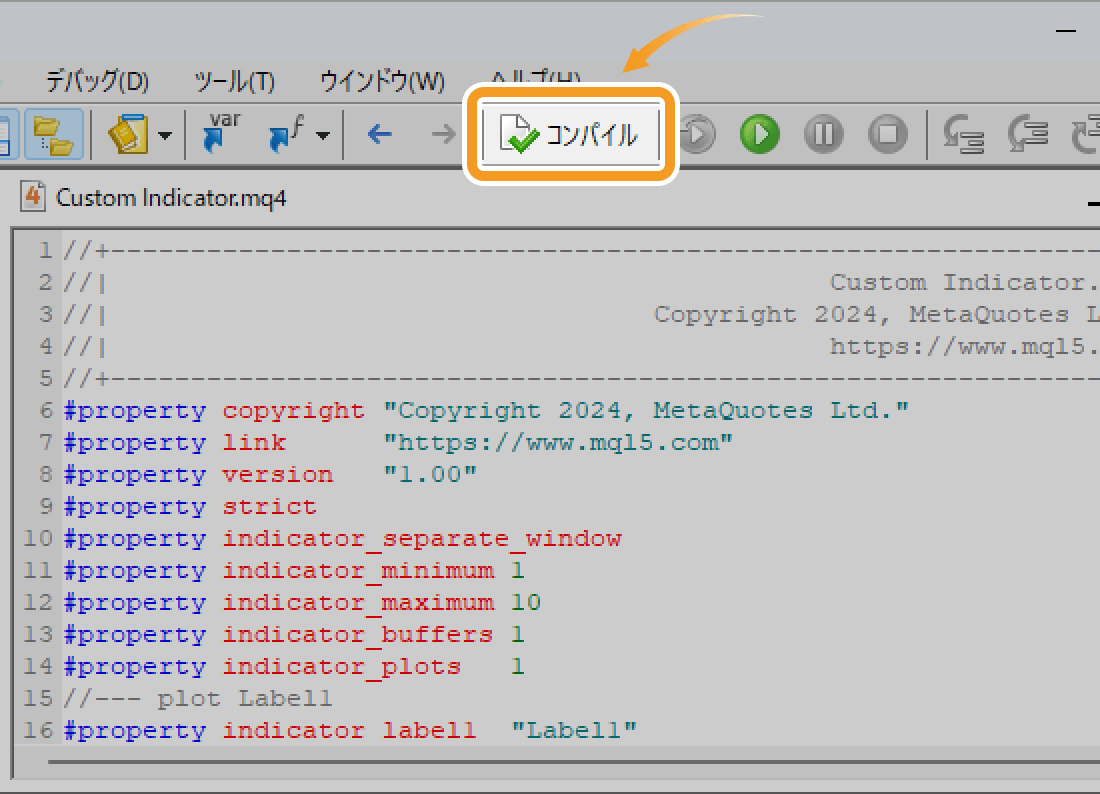This screenshot has width=1100, height=794.
Task: Click the mq4 file icon in the tab
Action: point(33,196)
